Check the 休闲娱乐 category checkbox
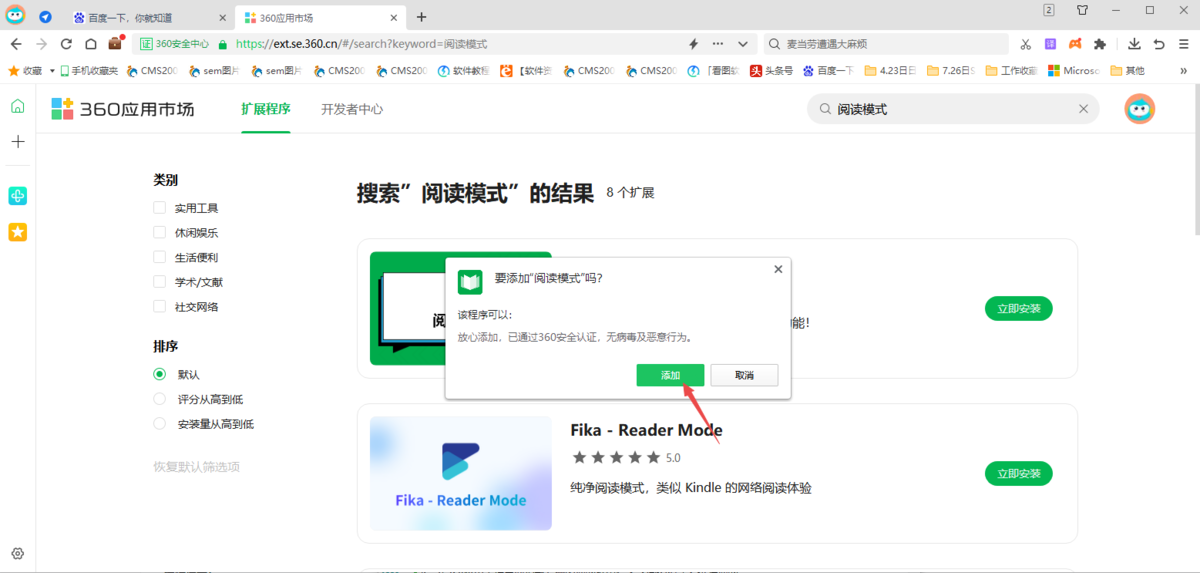The height and width of the screenshot is (573, 1200). click(159, 232)
